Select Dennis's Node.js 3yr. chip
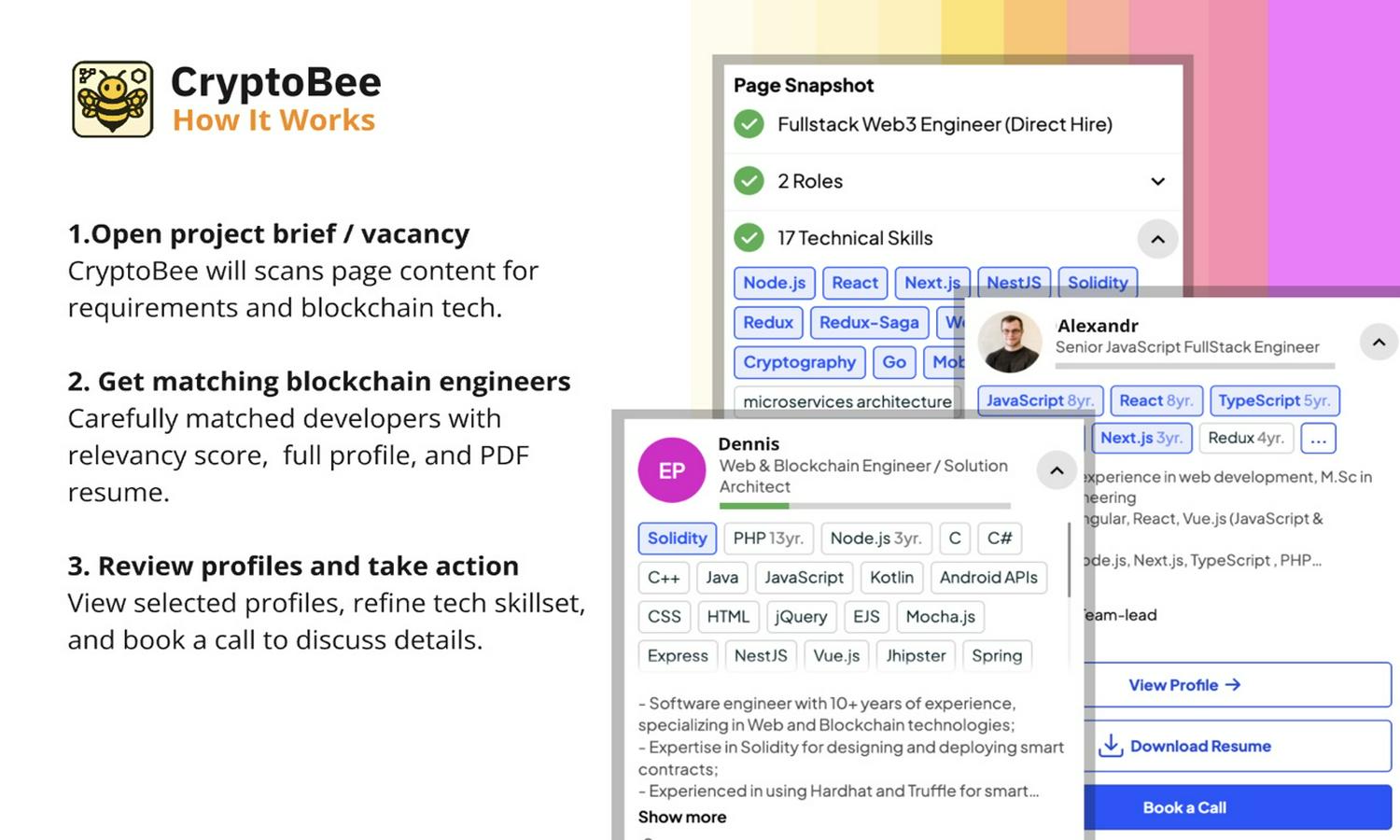1400x840 pixels. tap(876, 539)
